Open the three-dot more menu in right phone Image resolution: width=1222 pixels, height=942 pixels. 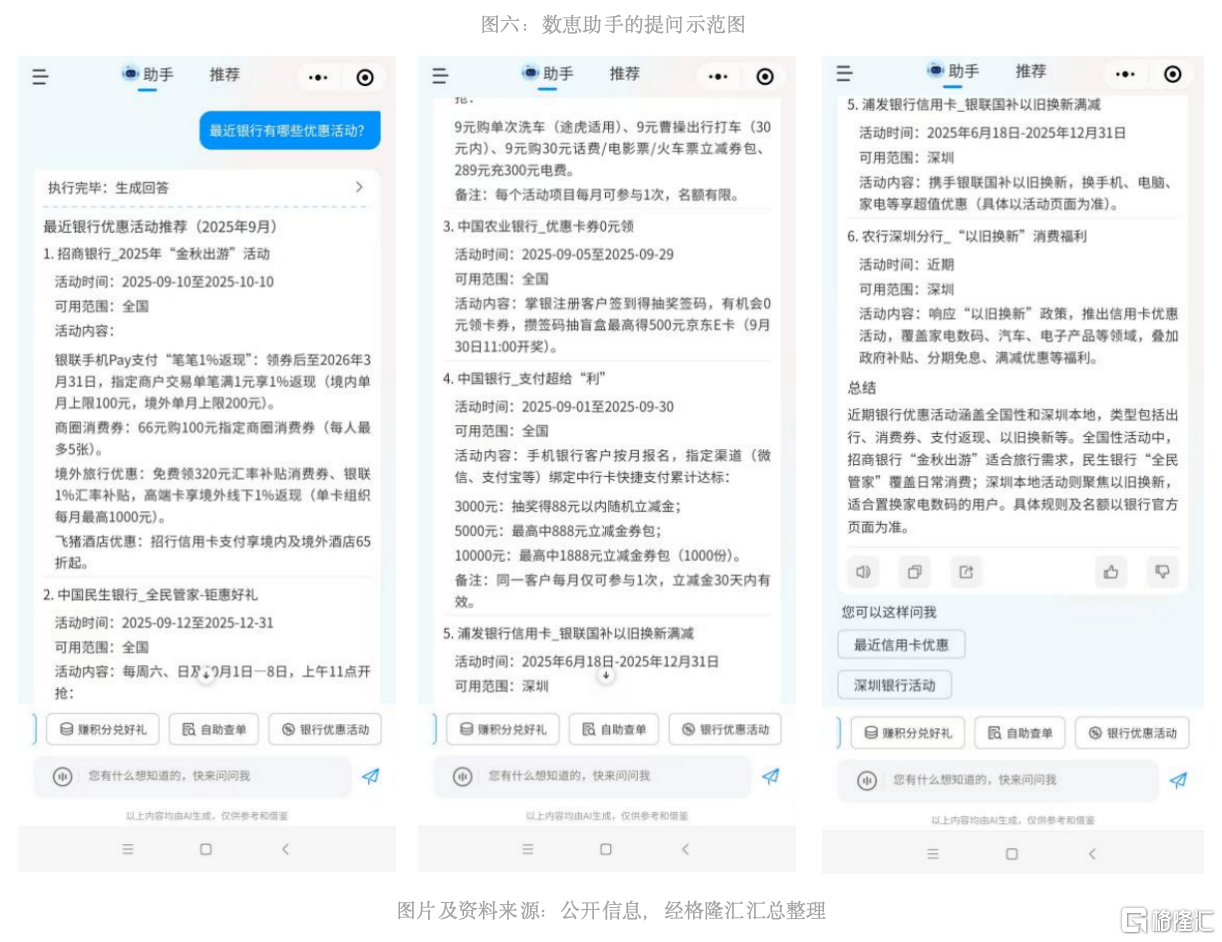click(1126, 75)
